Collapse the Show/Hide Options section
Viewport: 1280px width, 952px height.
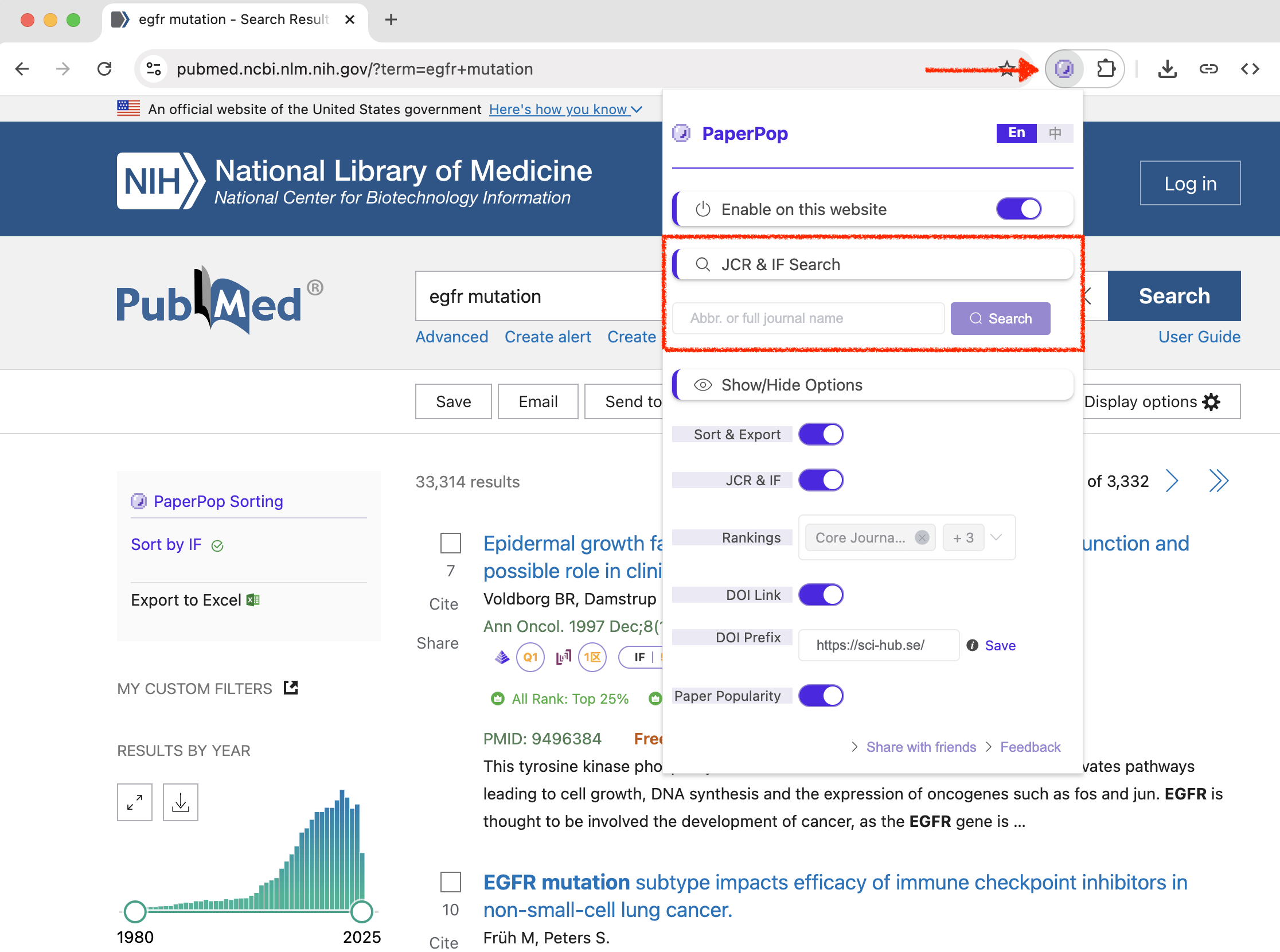pyautogui.click(x=872, y=385)
